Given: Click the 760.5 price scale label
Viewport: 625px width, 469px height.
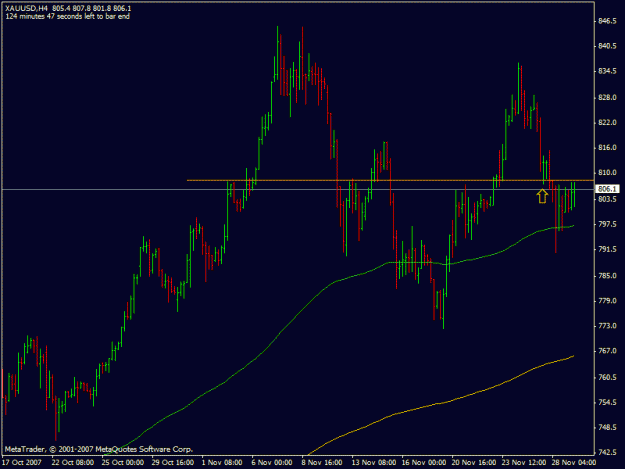Looking at the screenshot, I should point(607,377).
